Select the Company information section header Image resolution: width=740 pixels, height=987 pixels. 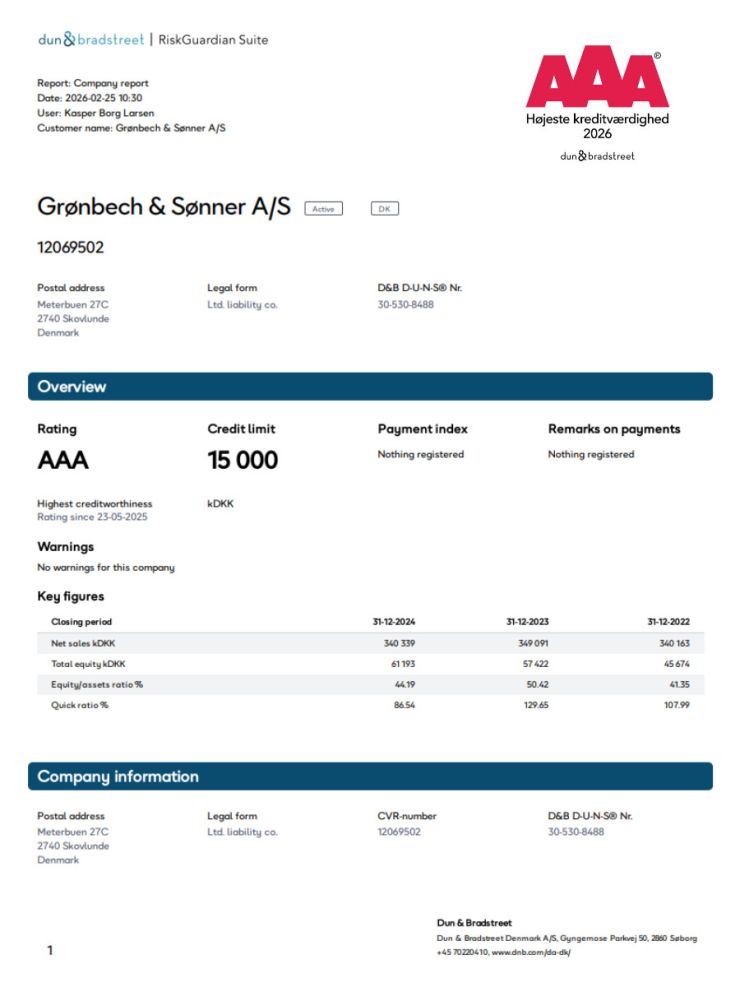pyautogui.click(x=370, y=777)
